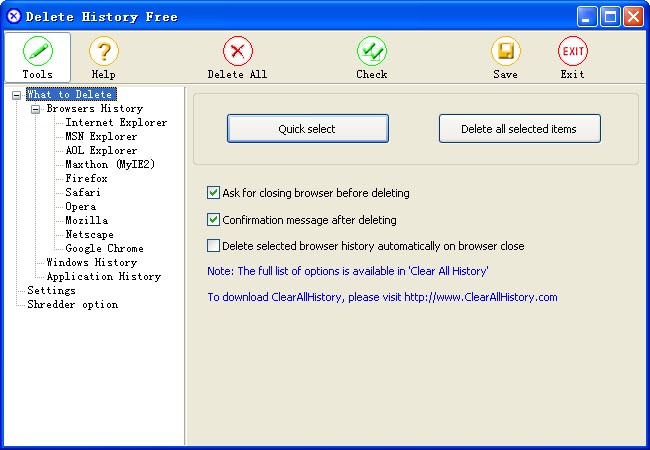The image size is (650, 450).
Task: Collapse the Browsers History tree node
Action: click(35, 109)
